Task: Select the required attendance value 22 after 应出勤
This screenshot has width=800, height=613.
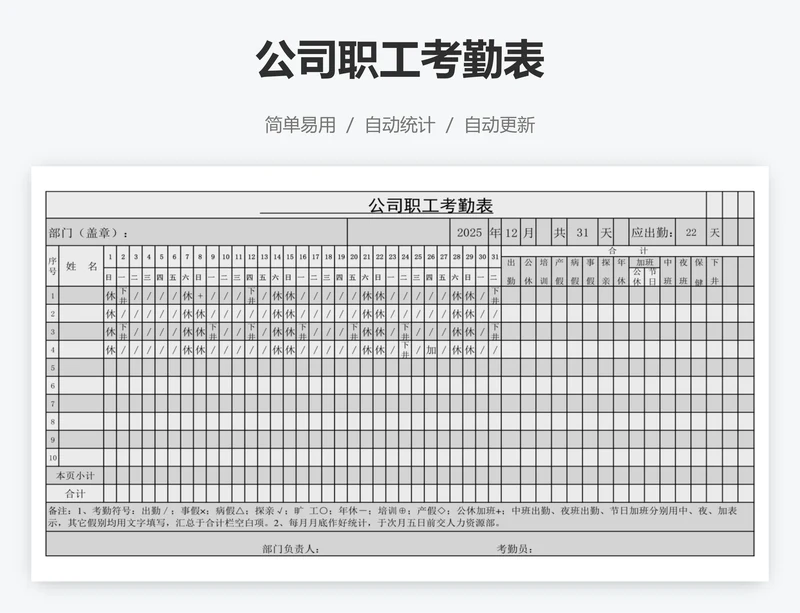Action: pos(691,233)
